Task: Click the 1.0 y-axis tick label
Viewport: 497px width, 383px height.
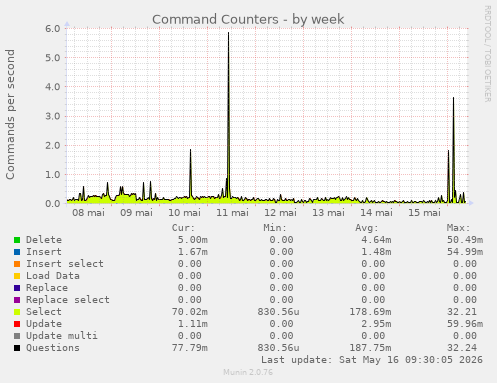Action: [53, 174]
